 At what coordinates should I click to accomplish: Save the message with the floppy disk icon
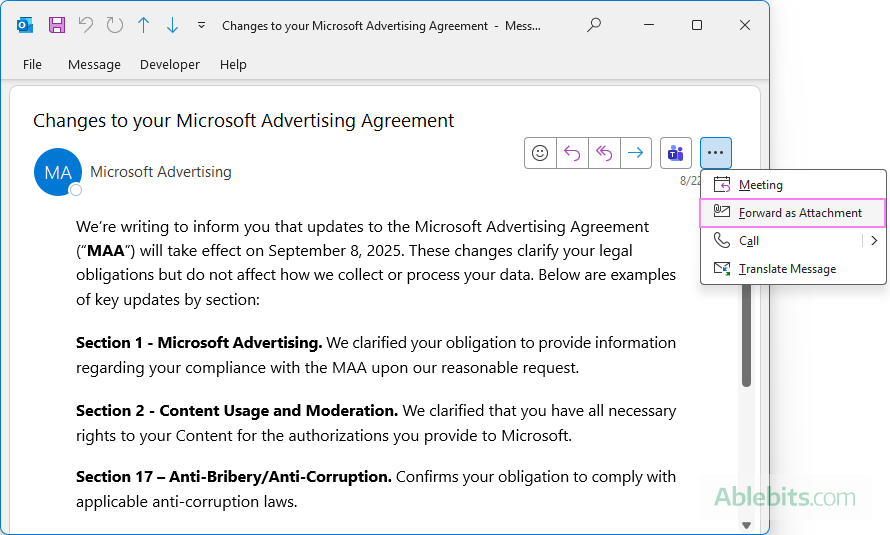[57, 26]
